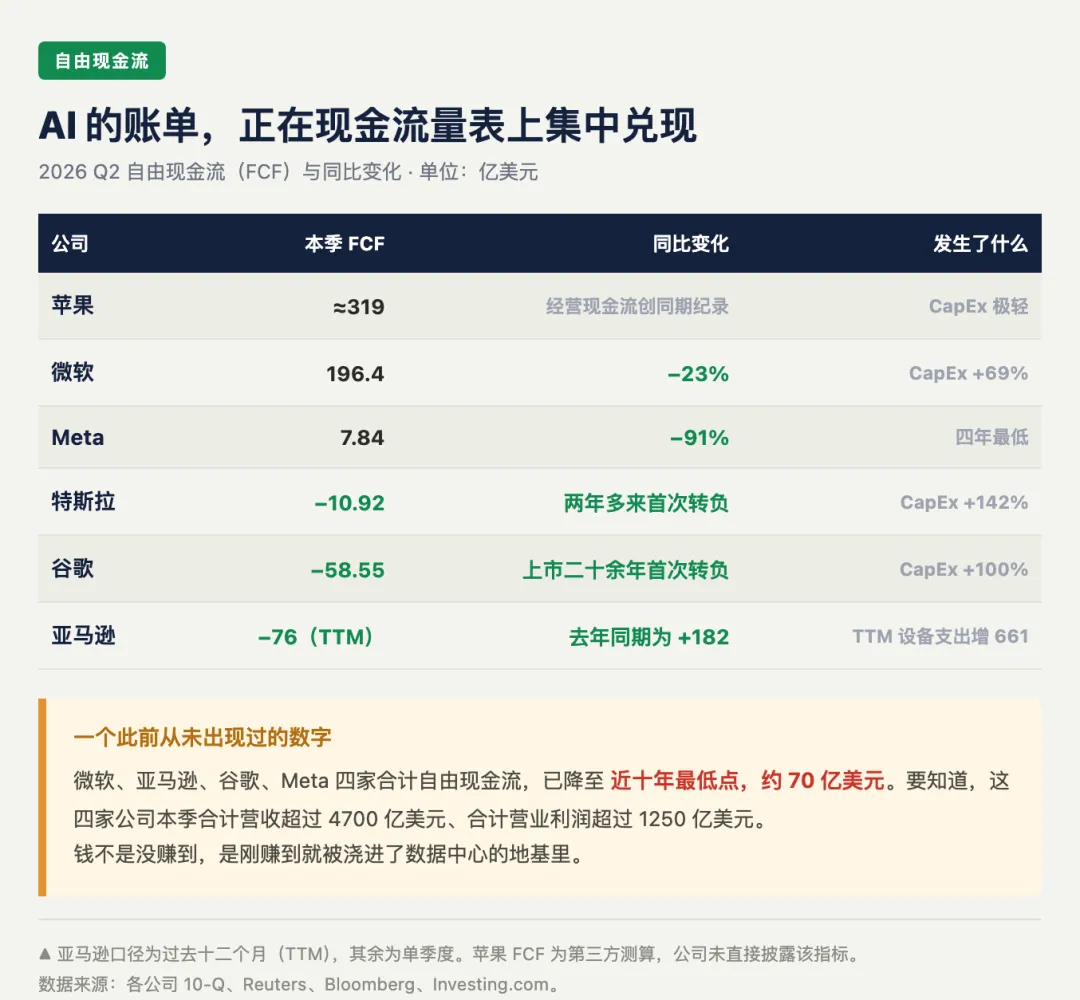Click the ▲ triangle footnote marker
The height and width of the screenshot is (1000, 1080).
click(45, 954)
